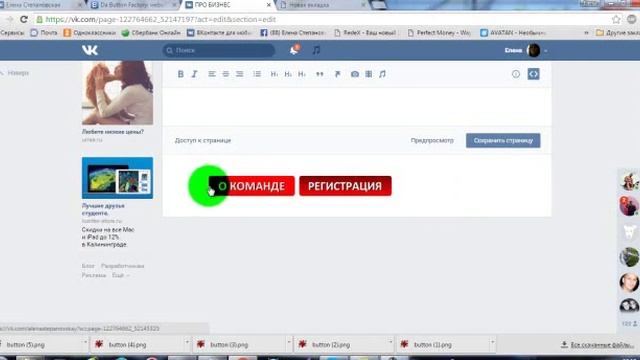This screenshot has width=640, height=360.
Task: Toggle wiki markup code mode
Action: tap(533, 74)
